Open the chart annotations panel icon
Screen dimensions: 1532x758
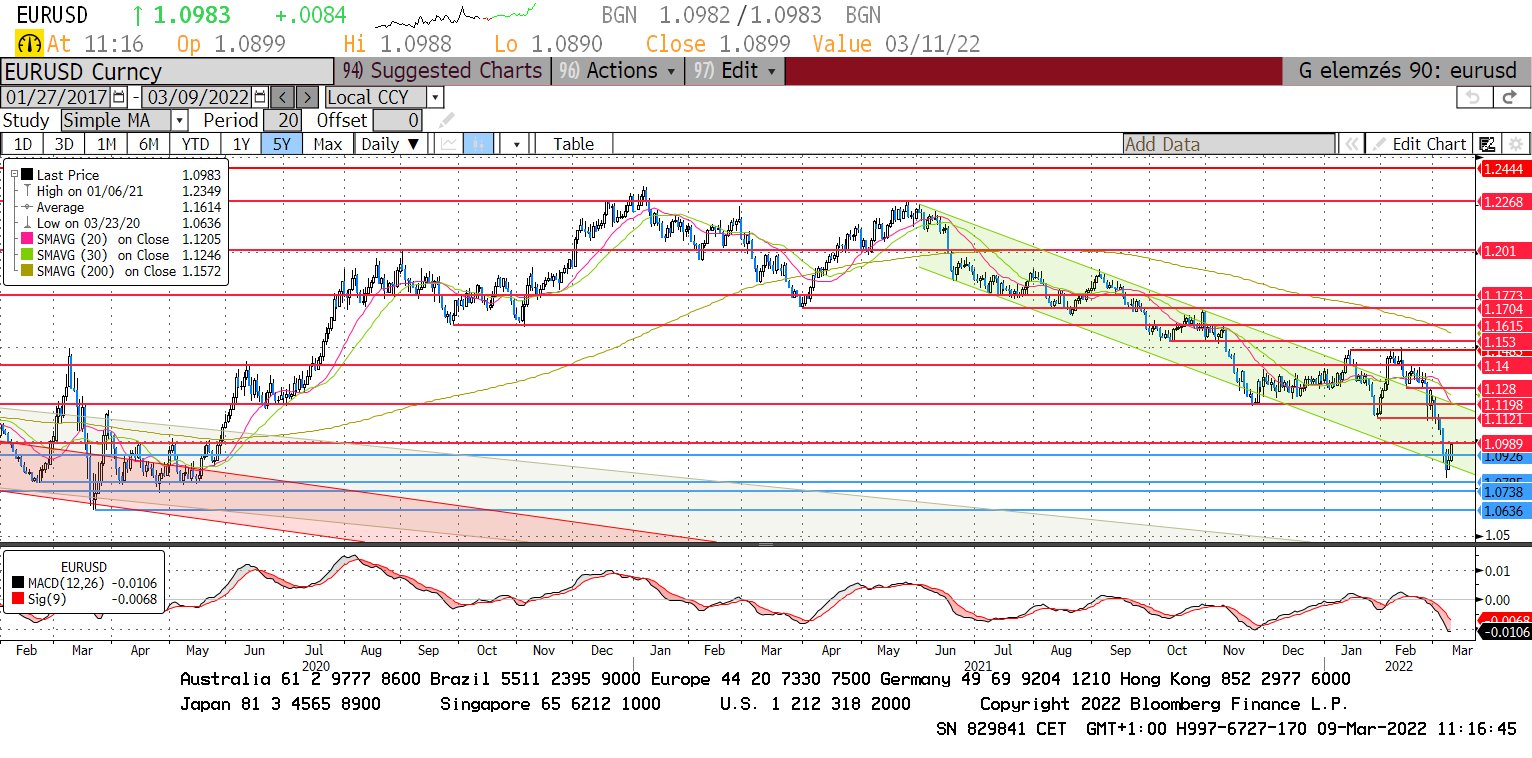[1488, 144]
